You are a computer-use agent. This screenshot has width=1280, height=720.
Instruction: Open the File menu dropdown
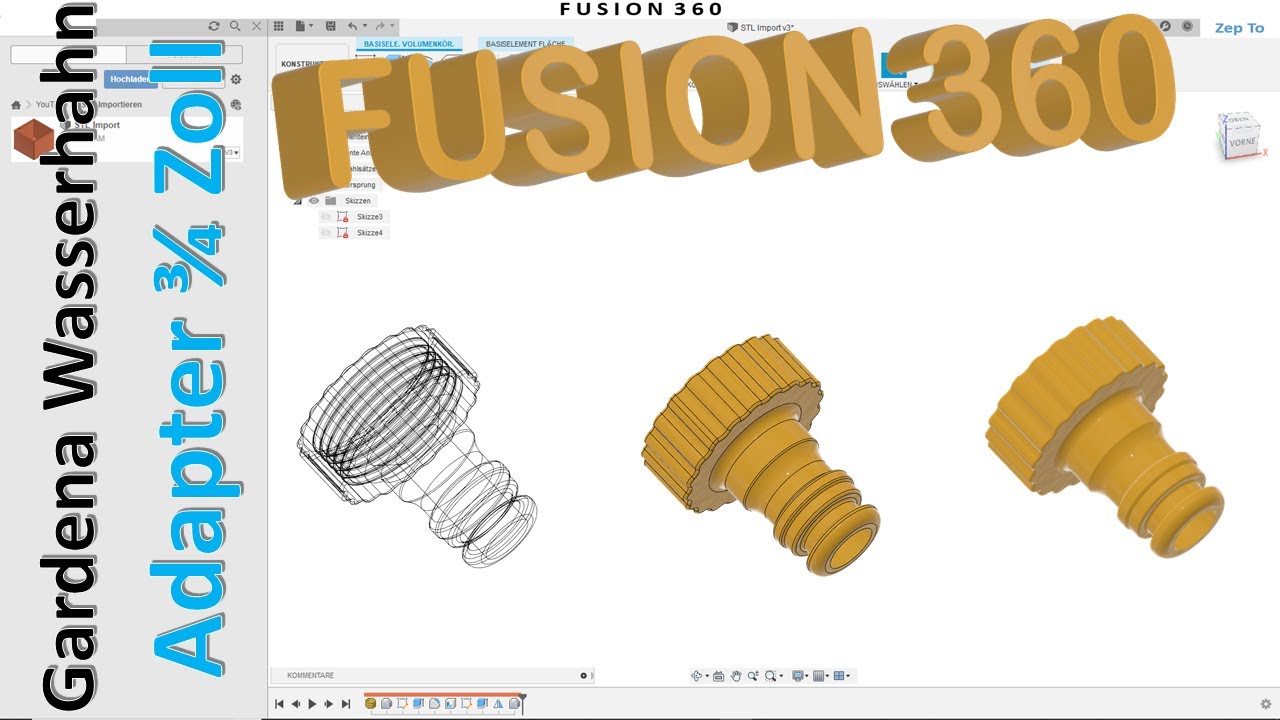304,26
